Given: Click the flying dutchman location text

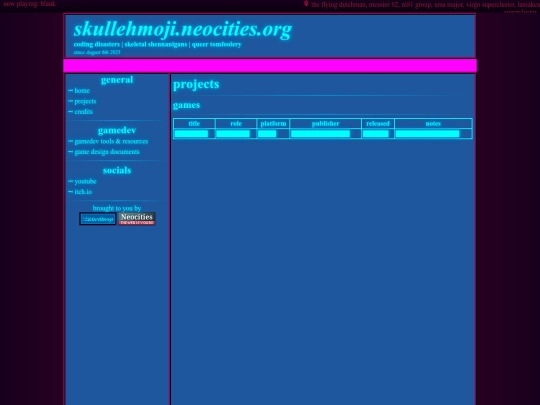Looking at the screenshot, I should click(425, 5).
